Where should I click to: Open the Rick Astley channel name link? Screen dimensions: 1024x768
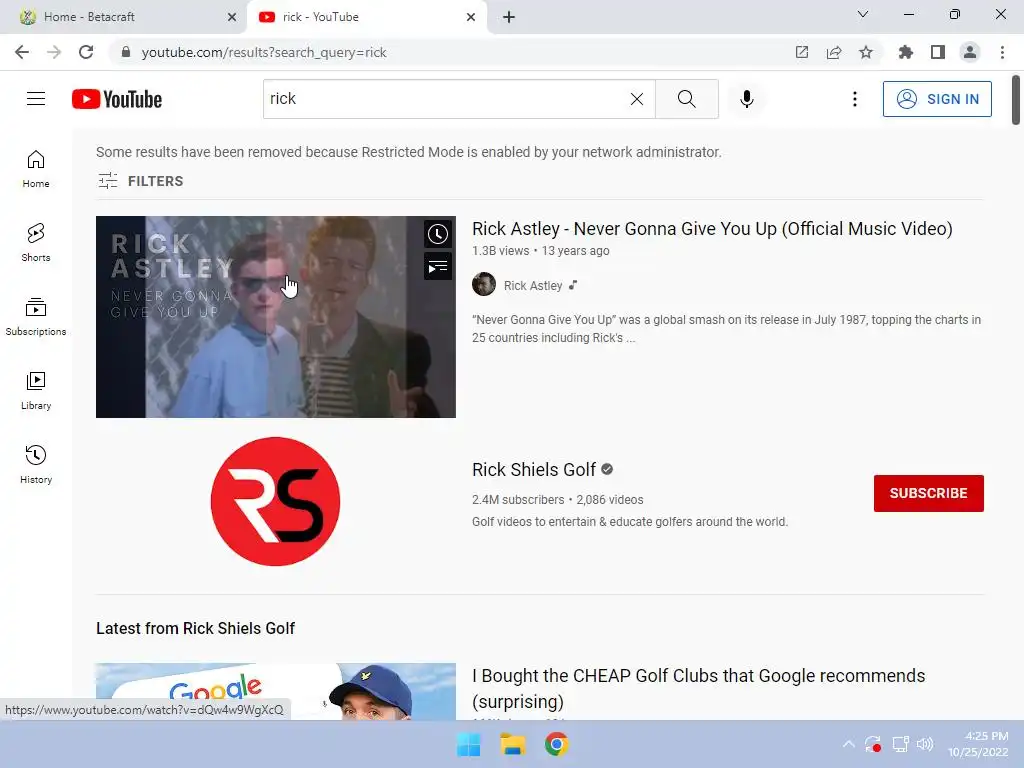click(533, 285)
